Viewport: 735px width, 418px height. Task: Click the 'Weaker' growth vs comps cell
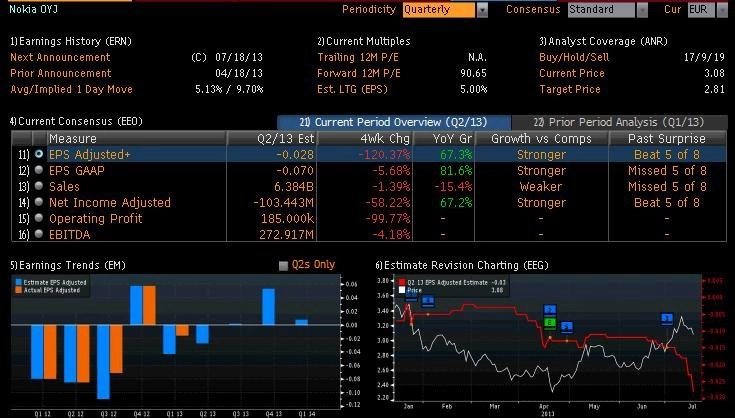(541, 187)
